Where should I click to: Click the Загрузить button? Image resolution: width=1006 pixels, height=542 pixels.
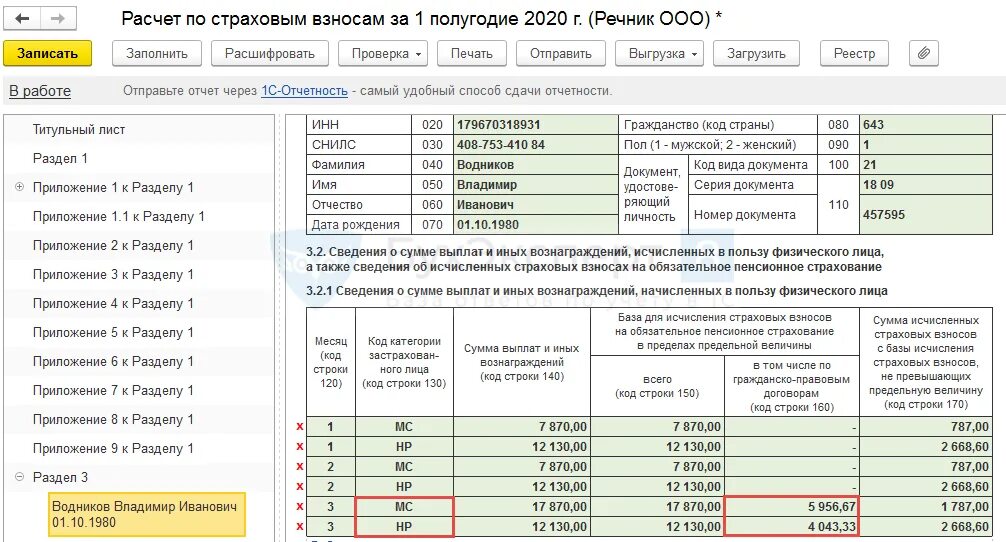(756, 53)
